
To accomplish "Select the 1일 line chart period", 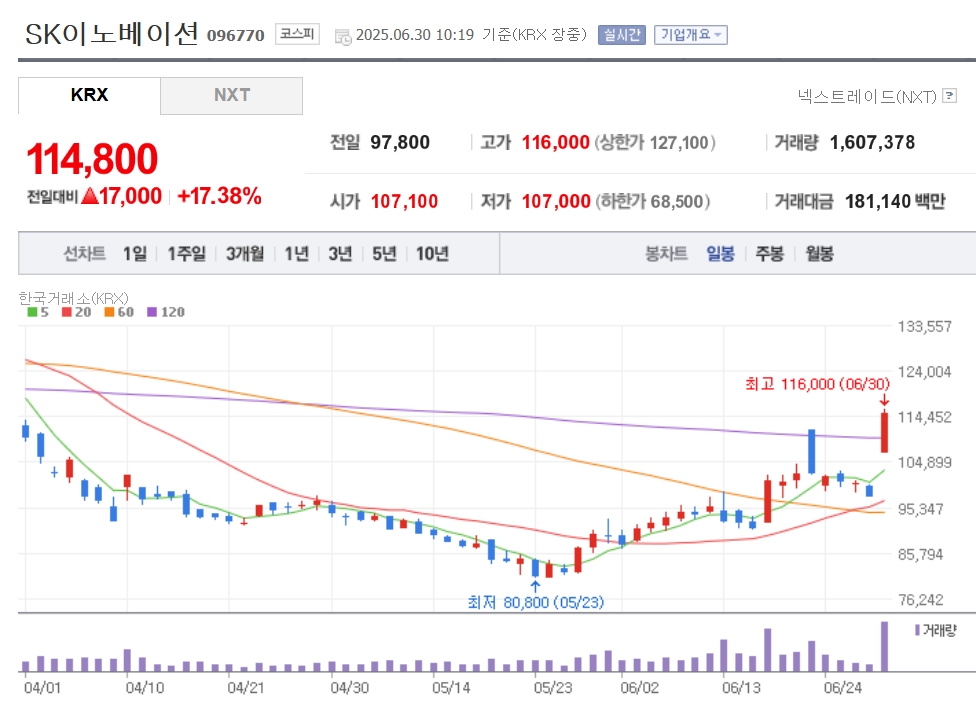I will pos(134,253).
